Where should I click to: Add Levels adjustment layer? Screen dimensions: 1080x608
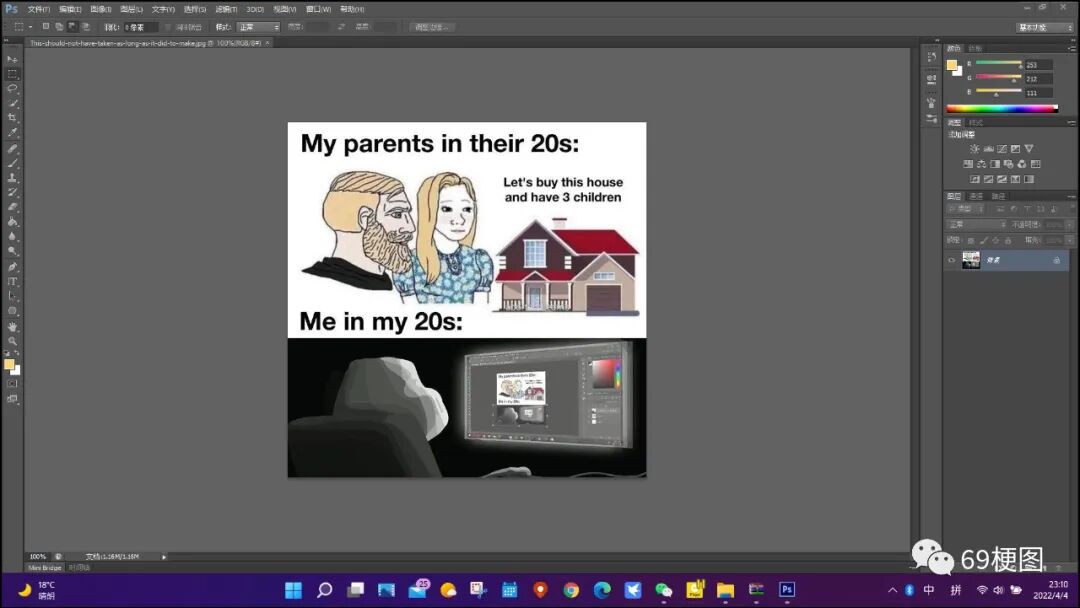point(988,149)
